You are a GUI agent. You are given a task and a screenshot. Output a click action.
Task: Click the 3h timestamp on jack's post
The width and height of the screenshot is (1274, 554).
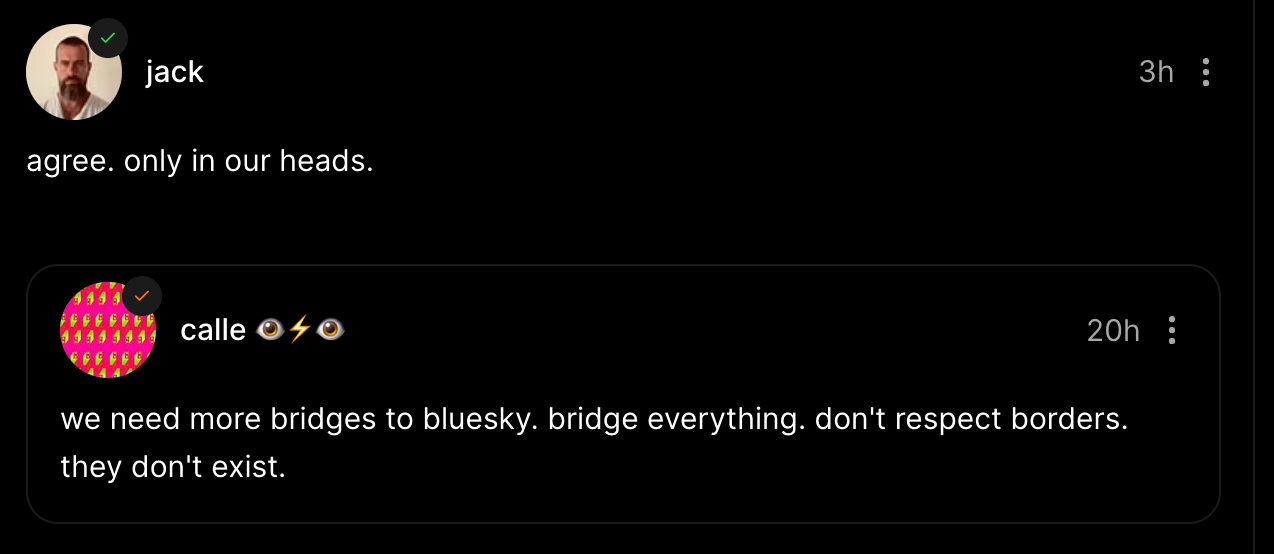tap(1156, 72)
